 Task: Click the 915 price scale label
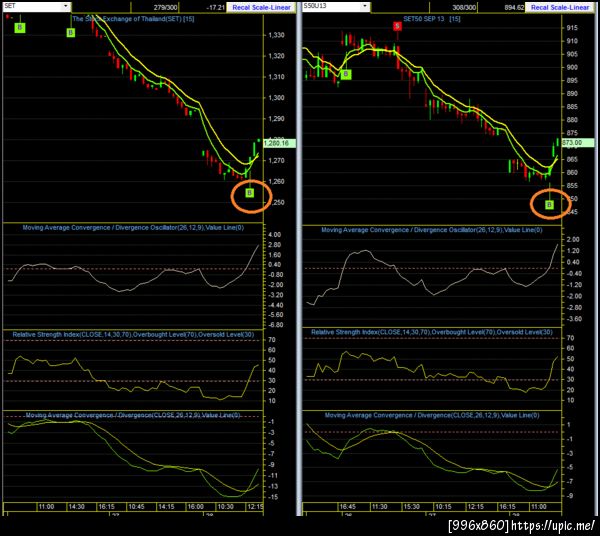(572, 28)
